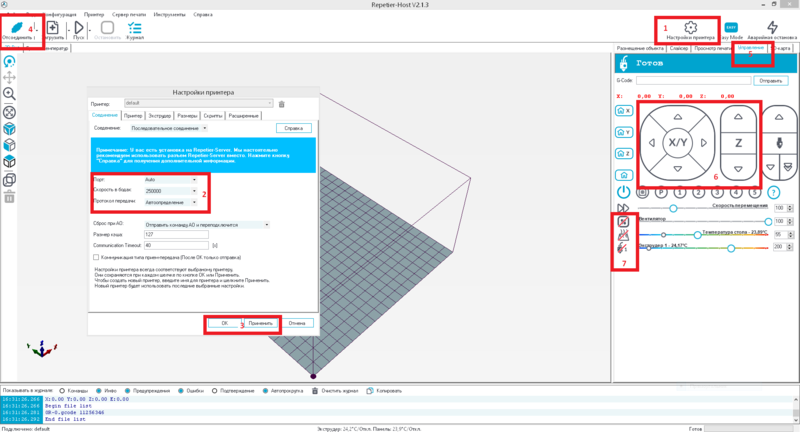Toggle printer power button icon
The width and height of the screenshot is (800, 432).
[624, 190]
